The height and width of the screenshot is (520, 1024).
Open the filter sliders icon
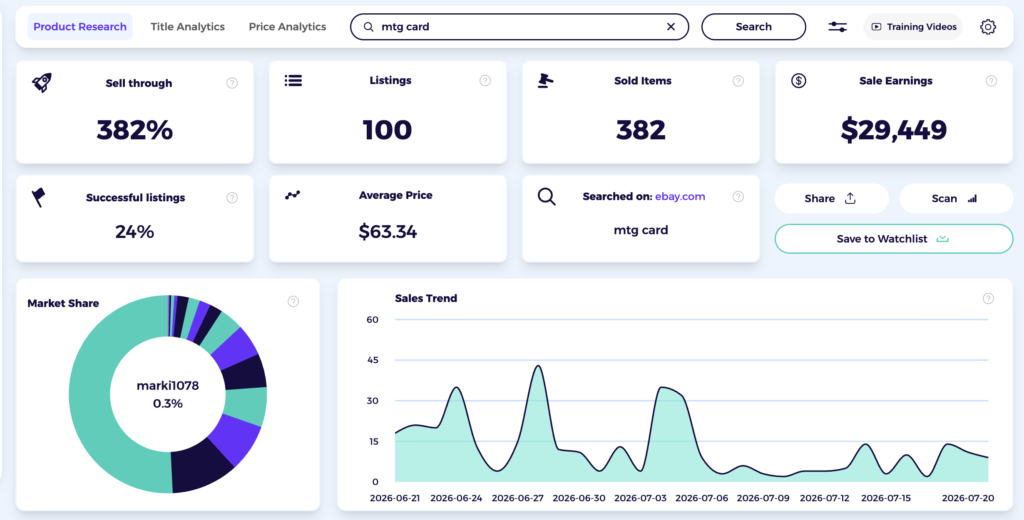[838, 27]
